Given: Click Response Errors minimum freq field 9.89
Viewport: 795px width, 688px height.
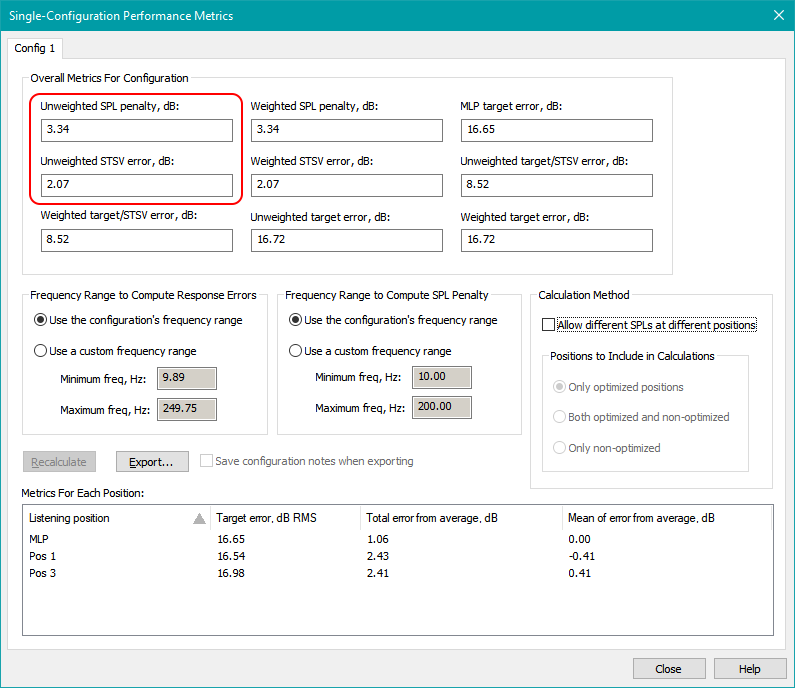Looking at the screenshot, I should click(187, 378).
